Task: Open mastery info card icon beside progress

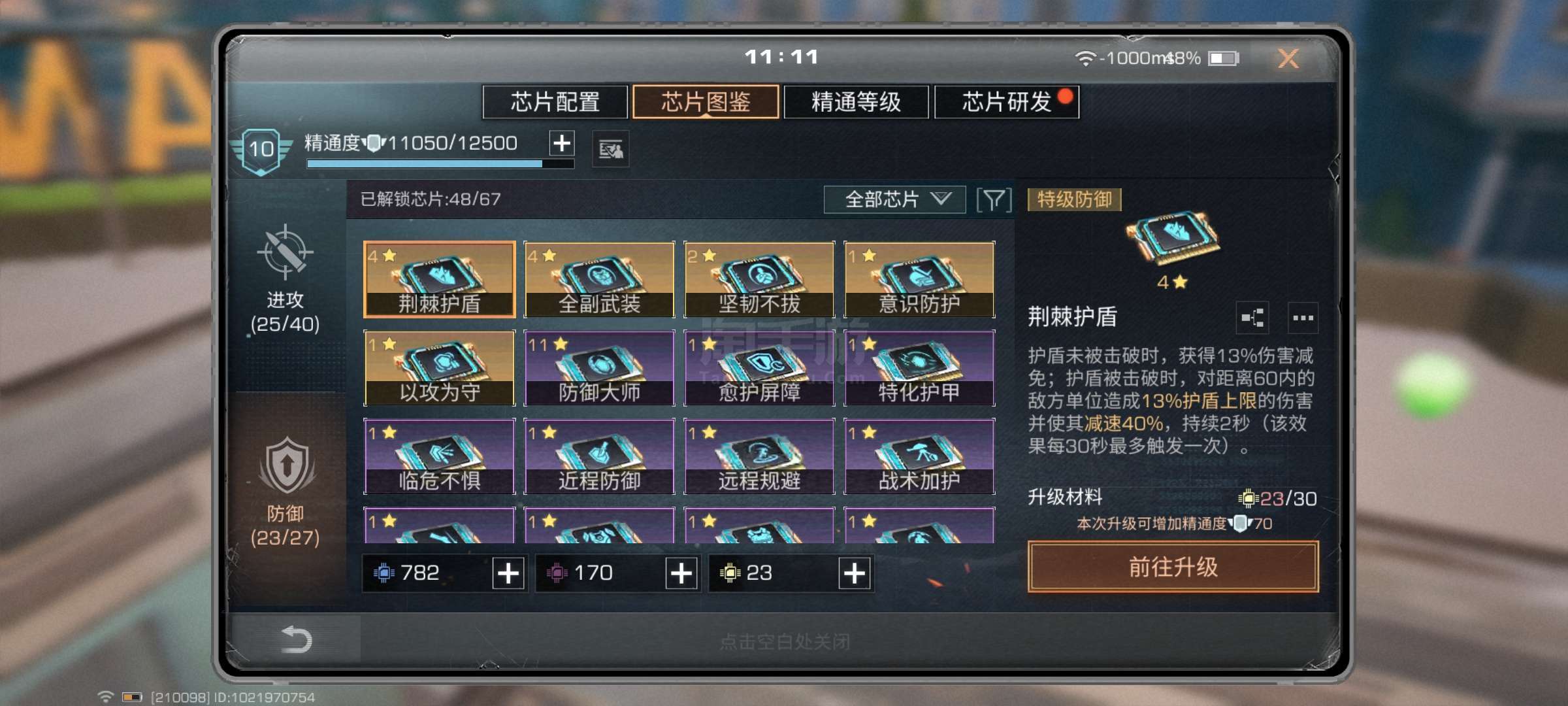Action: pos(611,150)
